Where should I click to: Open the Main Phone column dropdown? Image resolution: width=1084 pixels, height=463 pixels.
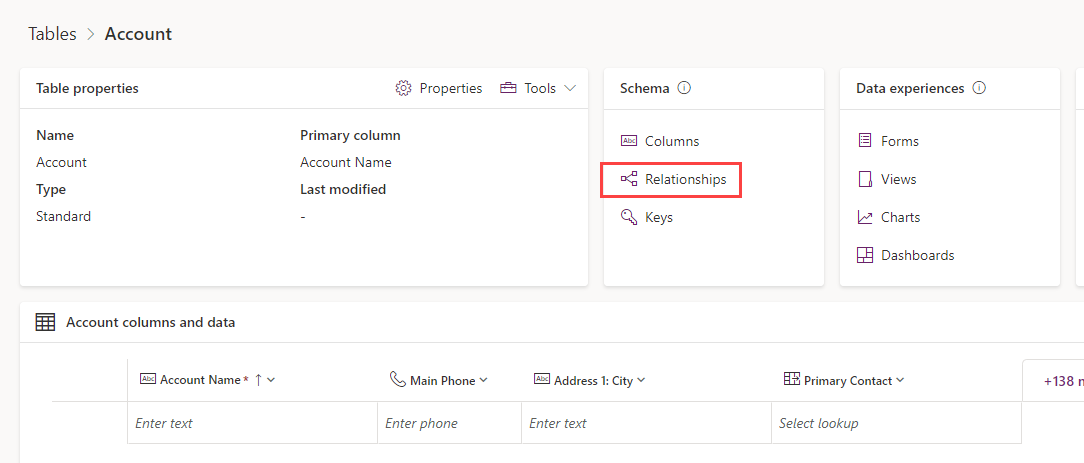483,381
